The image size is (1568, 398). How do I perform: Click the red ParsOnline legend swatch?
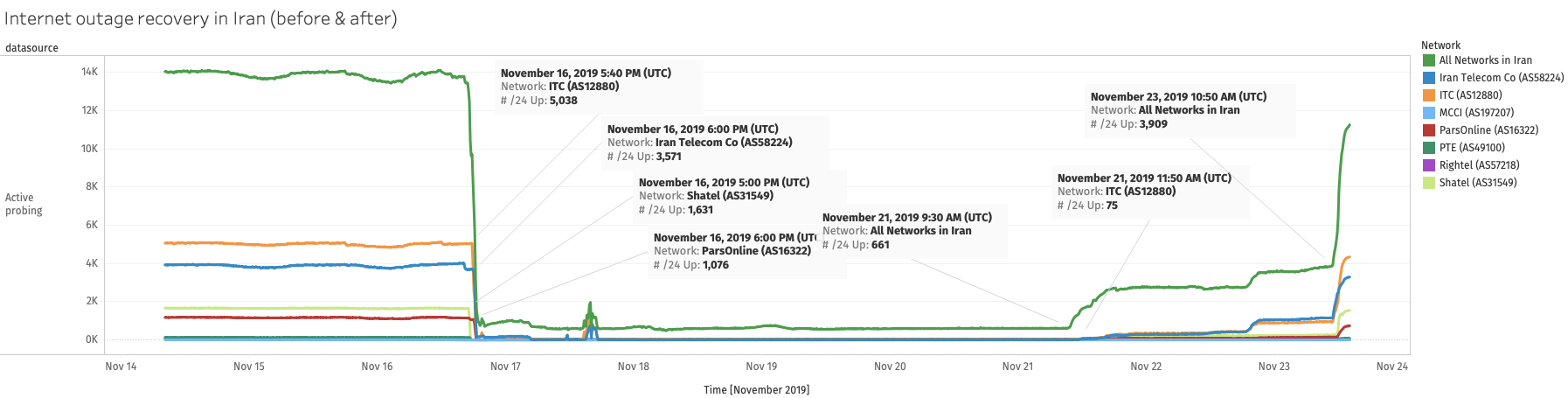[1428, 130]
